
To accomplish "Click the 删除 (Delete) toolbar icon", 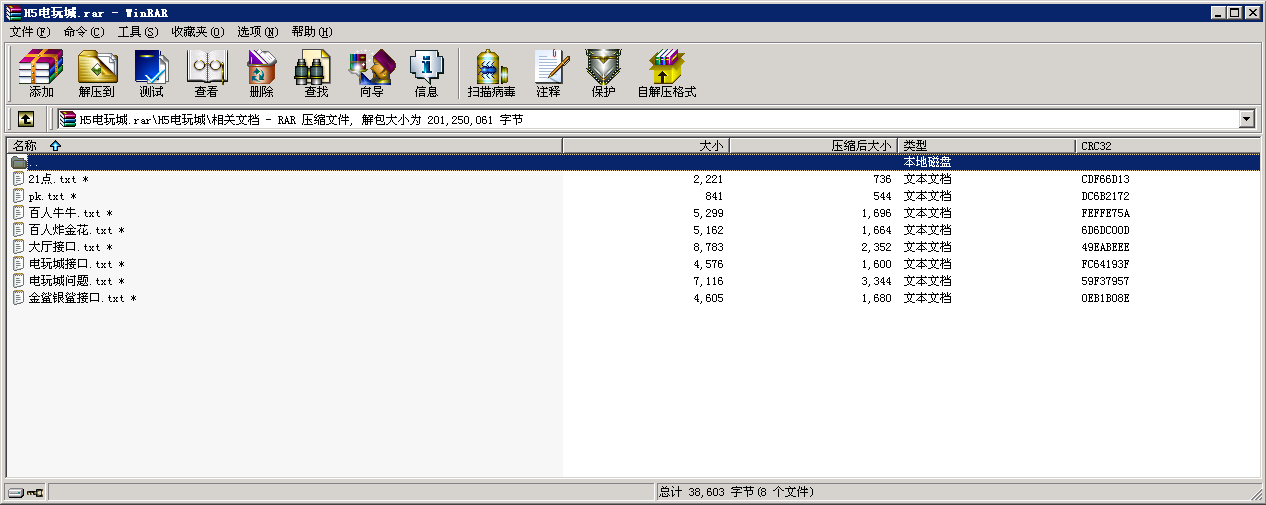I will coord(261,74).
